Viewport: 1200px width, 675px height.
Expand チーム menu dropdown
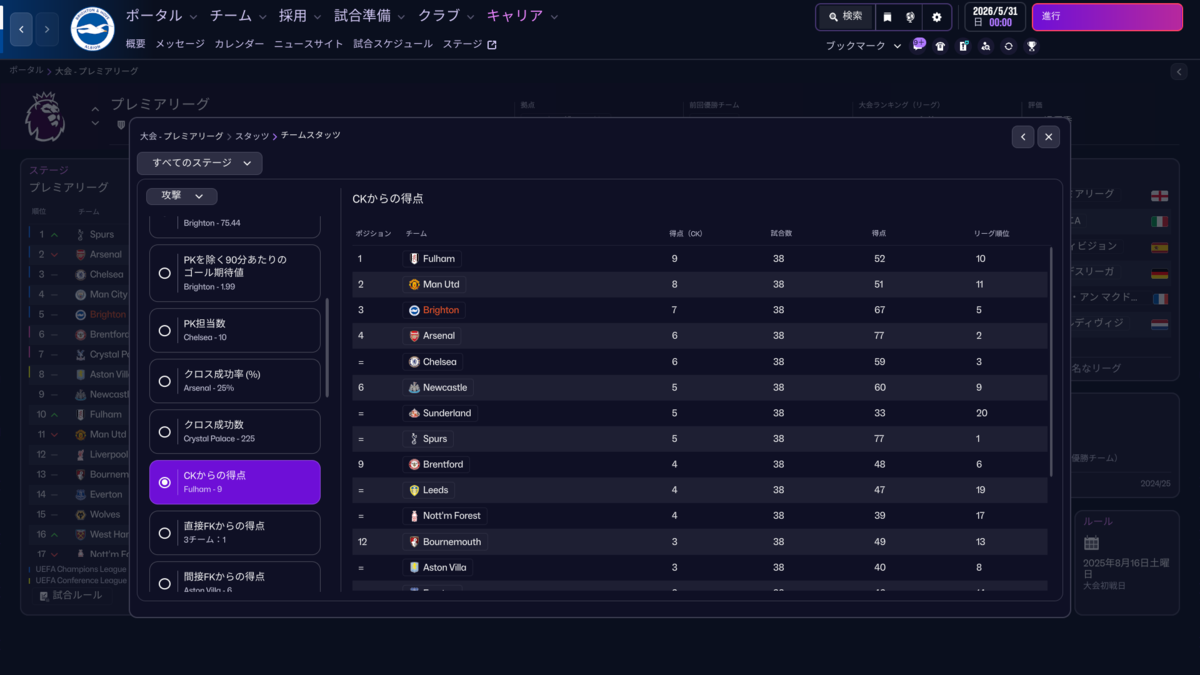(239, 16)
